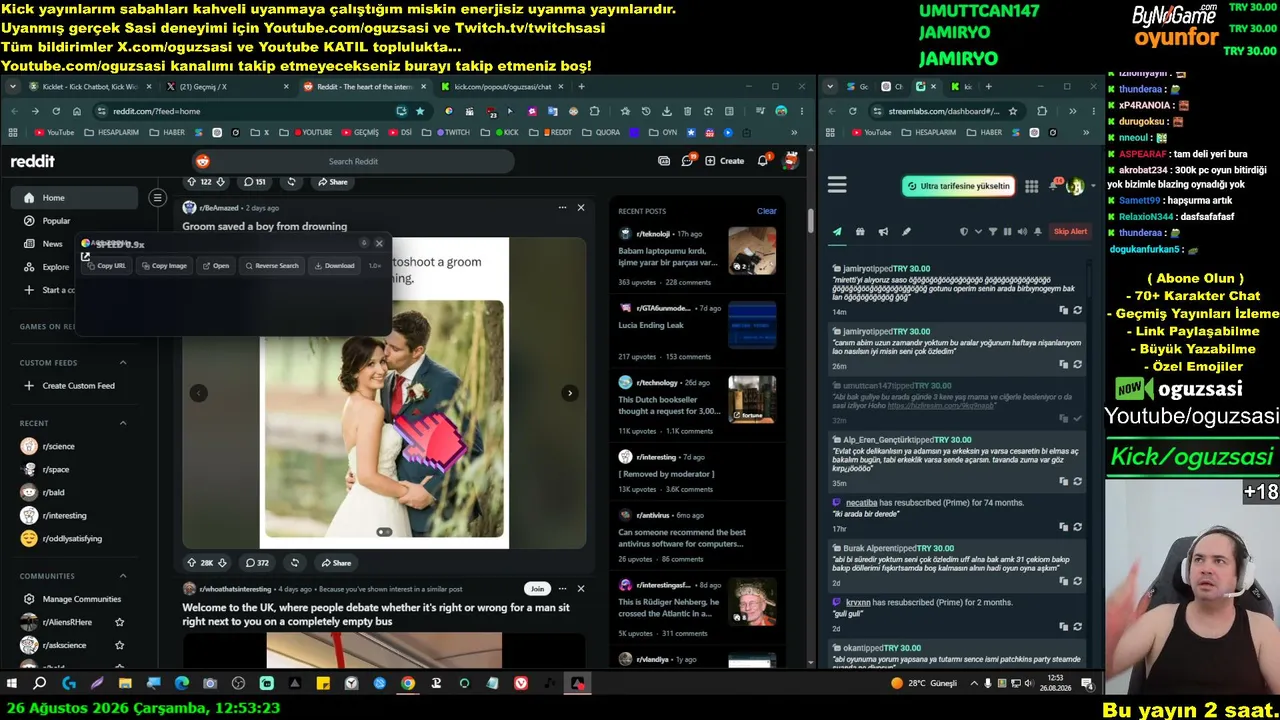
Task: Open the Reddit chat icon in header
Action: pyautogui.click(x=688, y=160)
